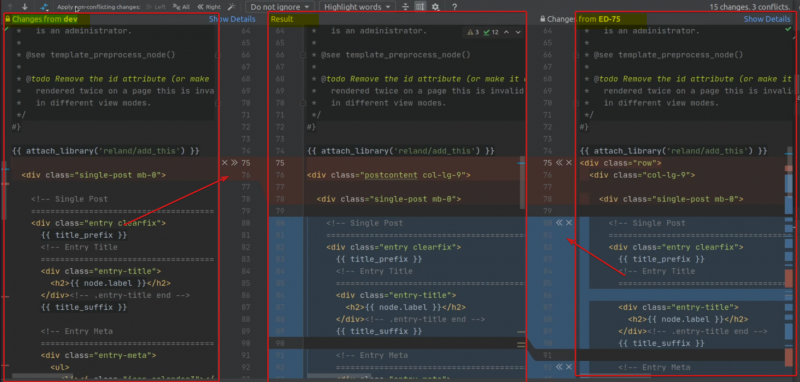Click the lock icon beside 'Changes from ED-75'
The width and height of the screenshot is (800, 382).
point(543,19)
